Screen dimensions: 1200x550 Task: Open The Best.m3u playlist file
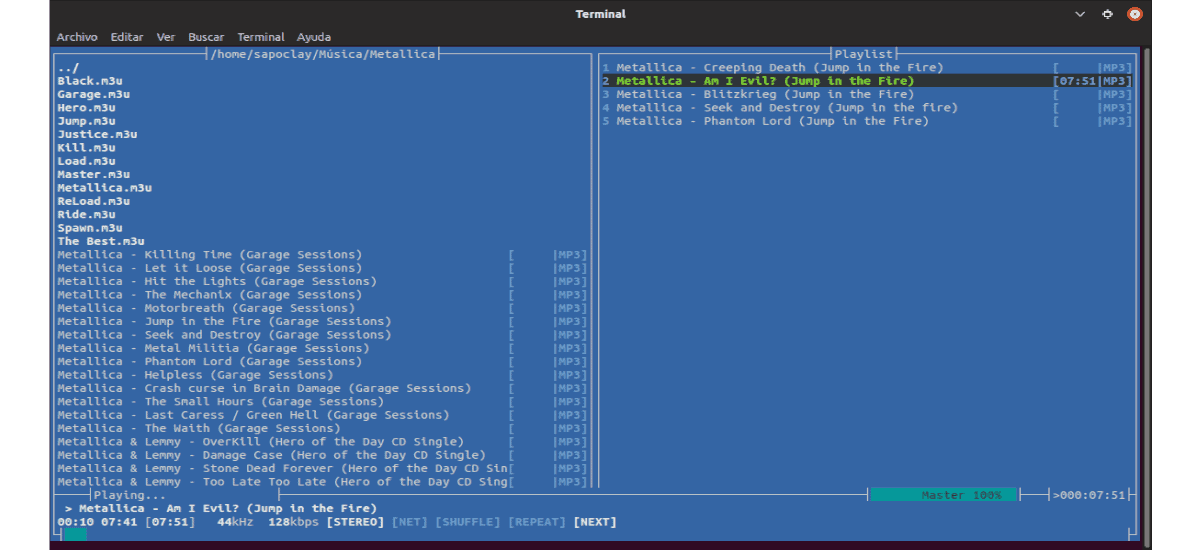click(x=100, y=241)
